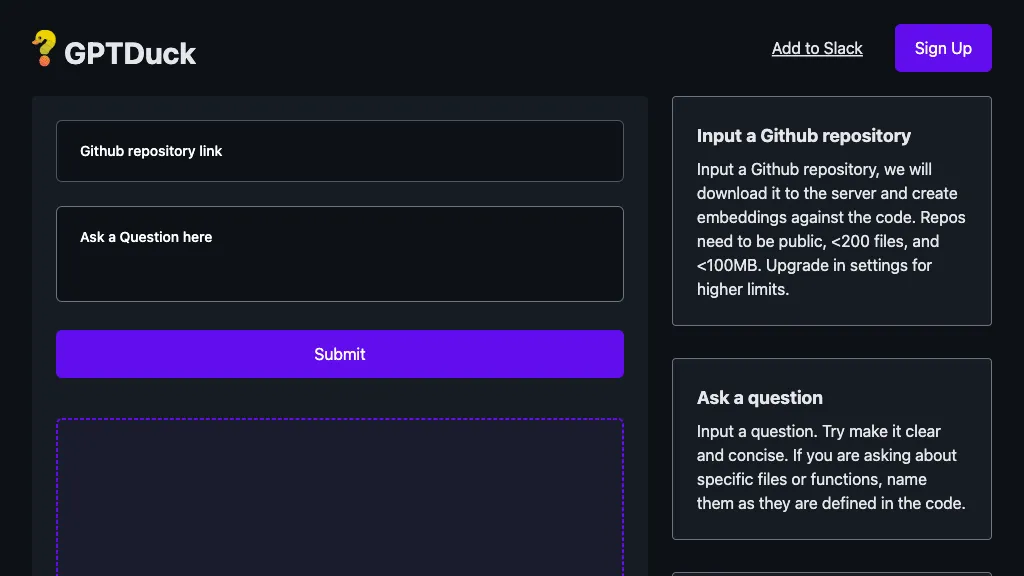This screenshot has width=1024, height=576.
Task: Focus the Github repository link field
Action: pyautogui.click(x=340, y=151)
